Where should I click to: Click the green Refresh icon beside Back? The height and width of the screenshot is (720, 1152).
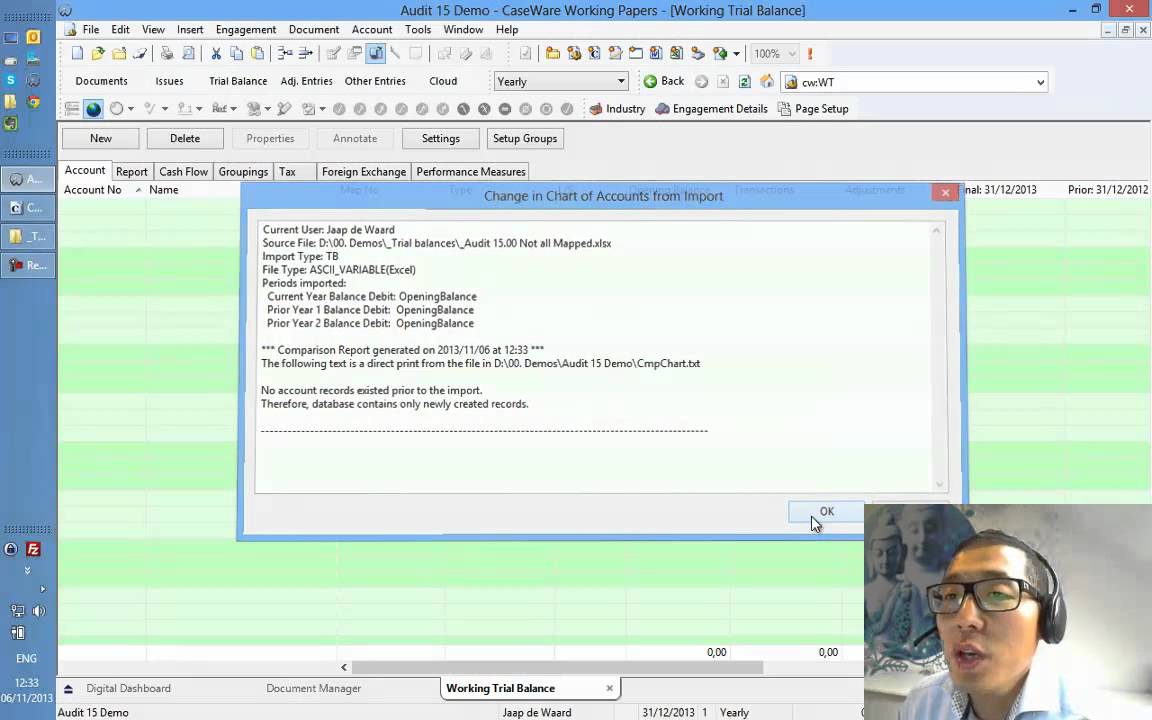coord(744,82)
